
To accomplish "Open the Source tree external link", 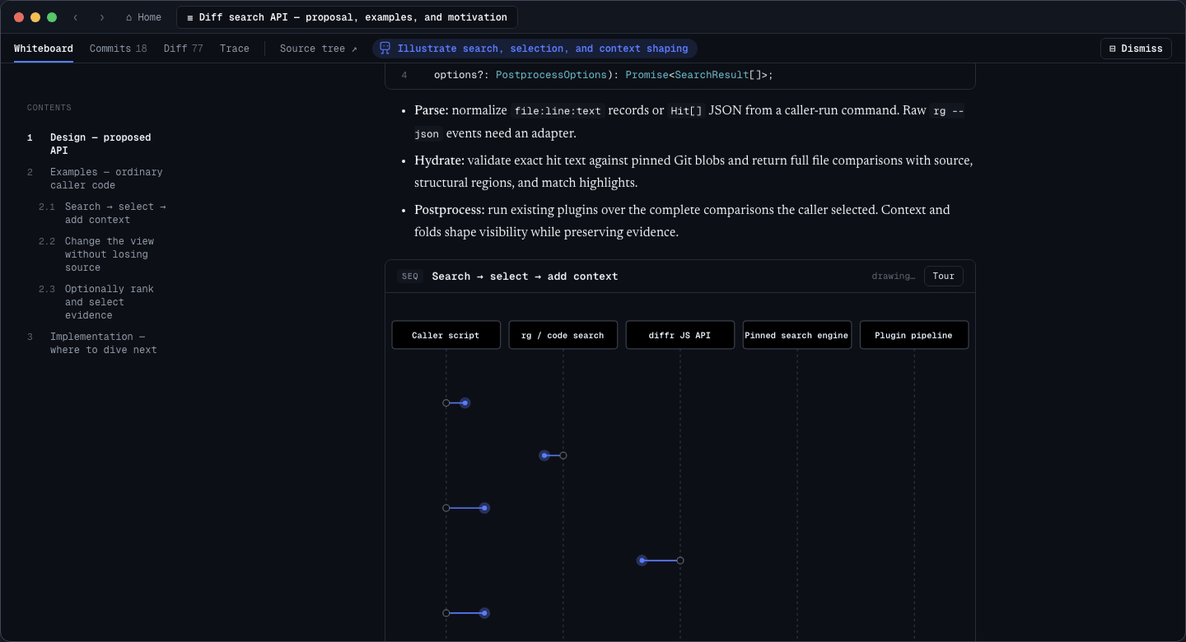I will point(318,48).
